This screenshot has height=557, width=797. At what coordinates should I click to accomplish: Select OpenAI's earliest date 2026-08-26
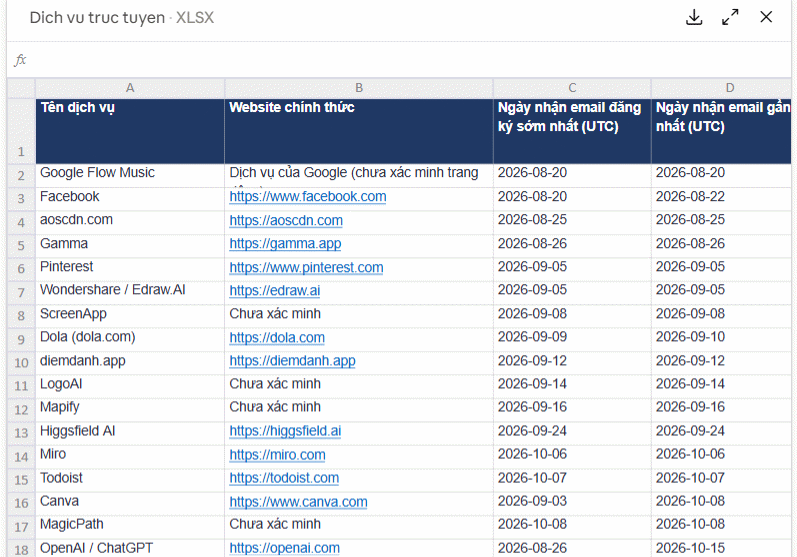pyautogui.click(x=572, y=548)
